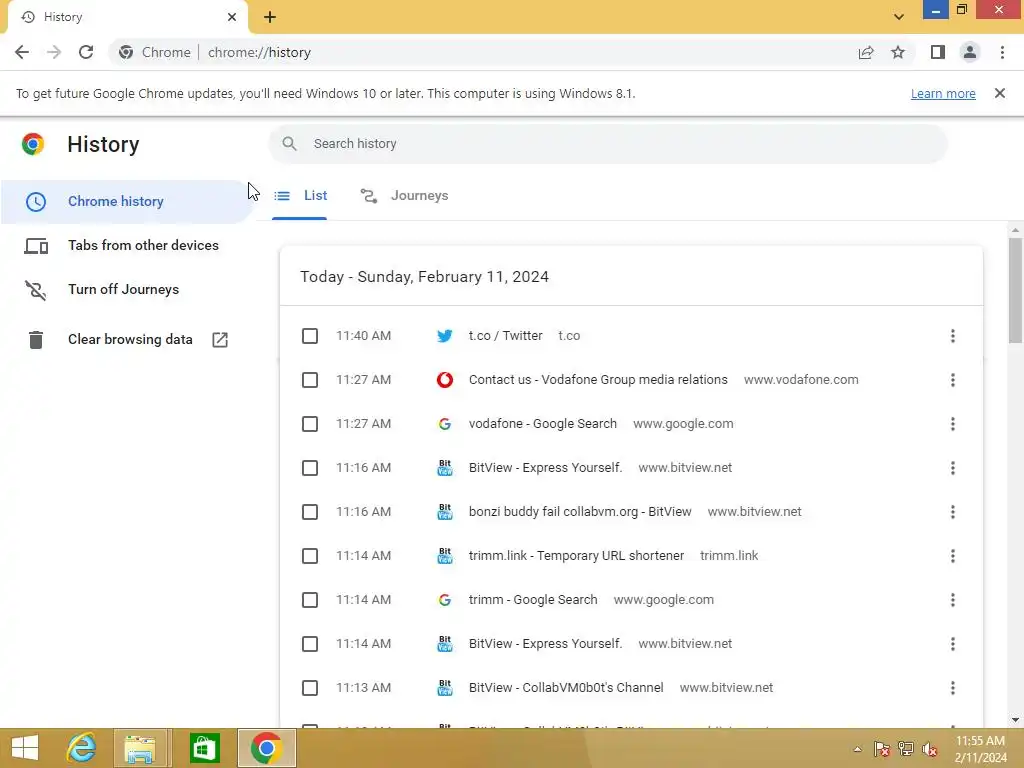
Task: Check the vodafone Google Search checkbox
Action: click(x=310, y=424)
